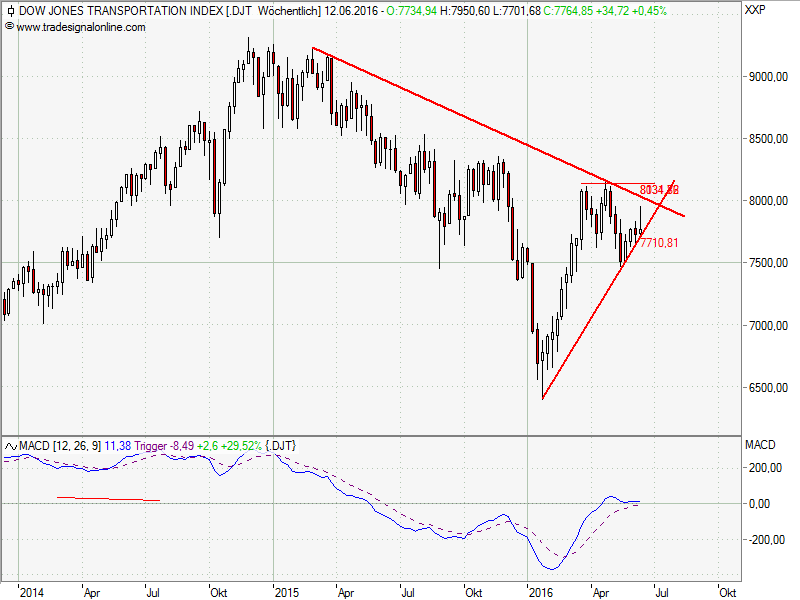Image resolution: width=800 pixels, height=600 pixels.
Task: Click the globe icon beside tradesignalonline URL
Action: point(9,27)
